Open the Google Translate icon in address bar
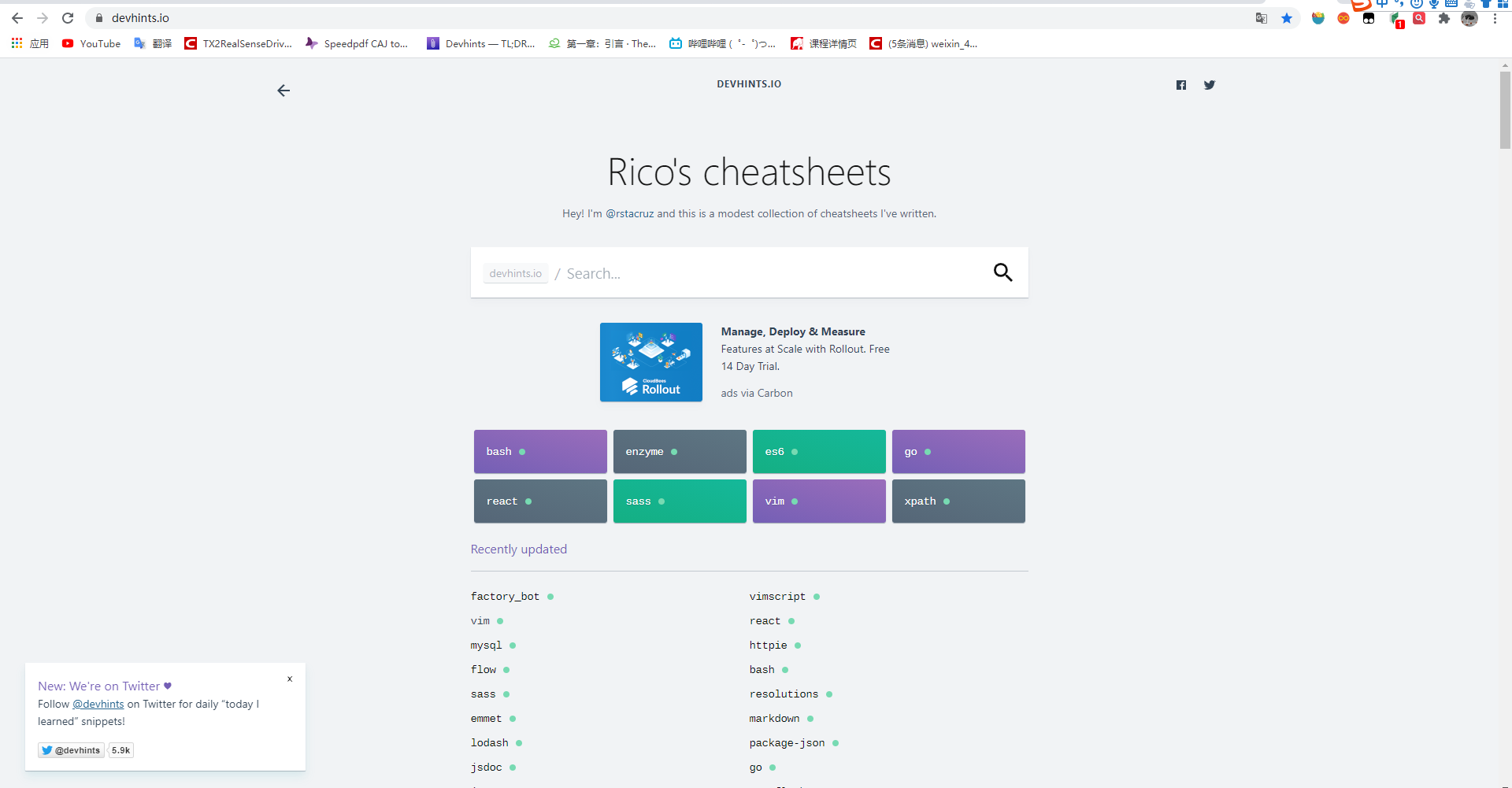This screenshot has width=1512, height=788. click(1262, 18)
